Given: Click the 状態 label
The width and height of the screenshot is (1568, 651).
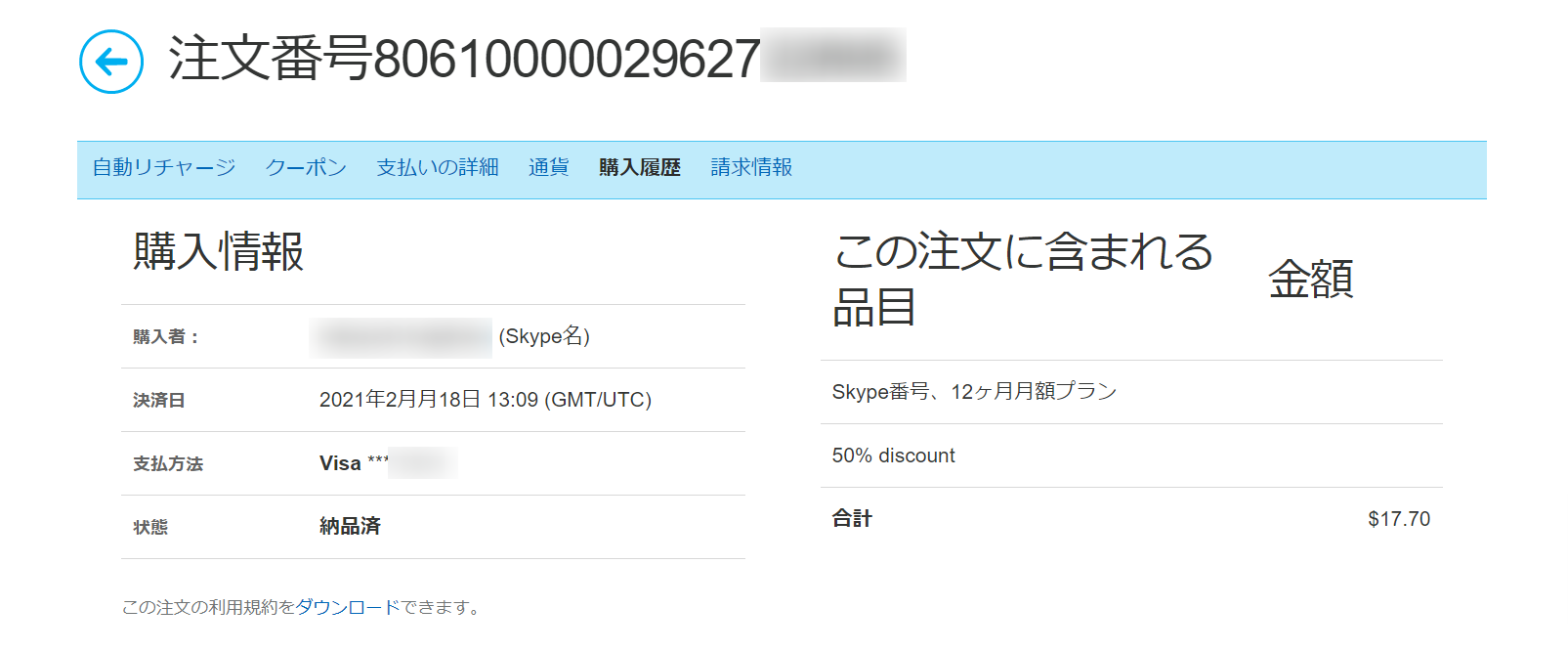Looking at the screenshot, I should (x=150, y=527).
